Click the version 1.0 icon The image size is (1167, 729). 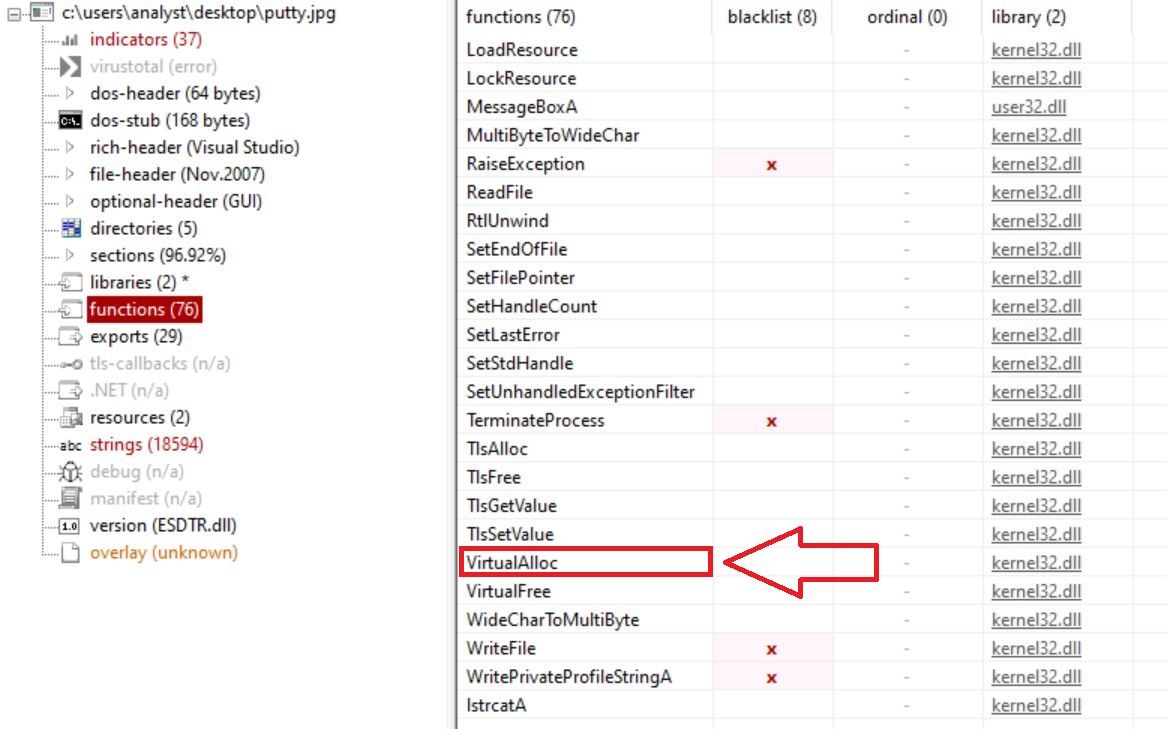(x=70, y=526)
